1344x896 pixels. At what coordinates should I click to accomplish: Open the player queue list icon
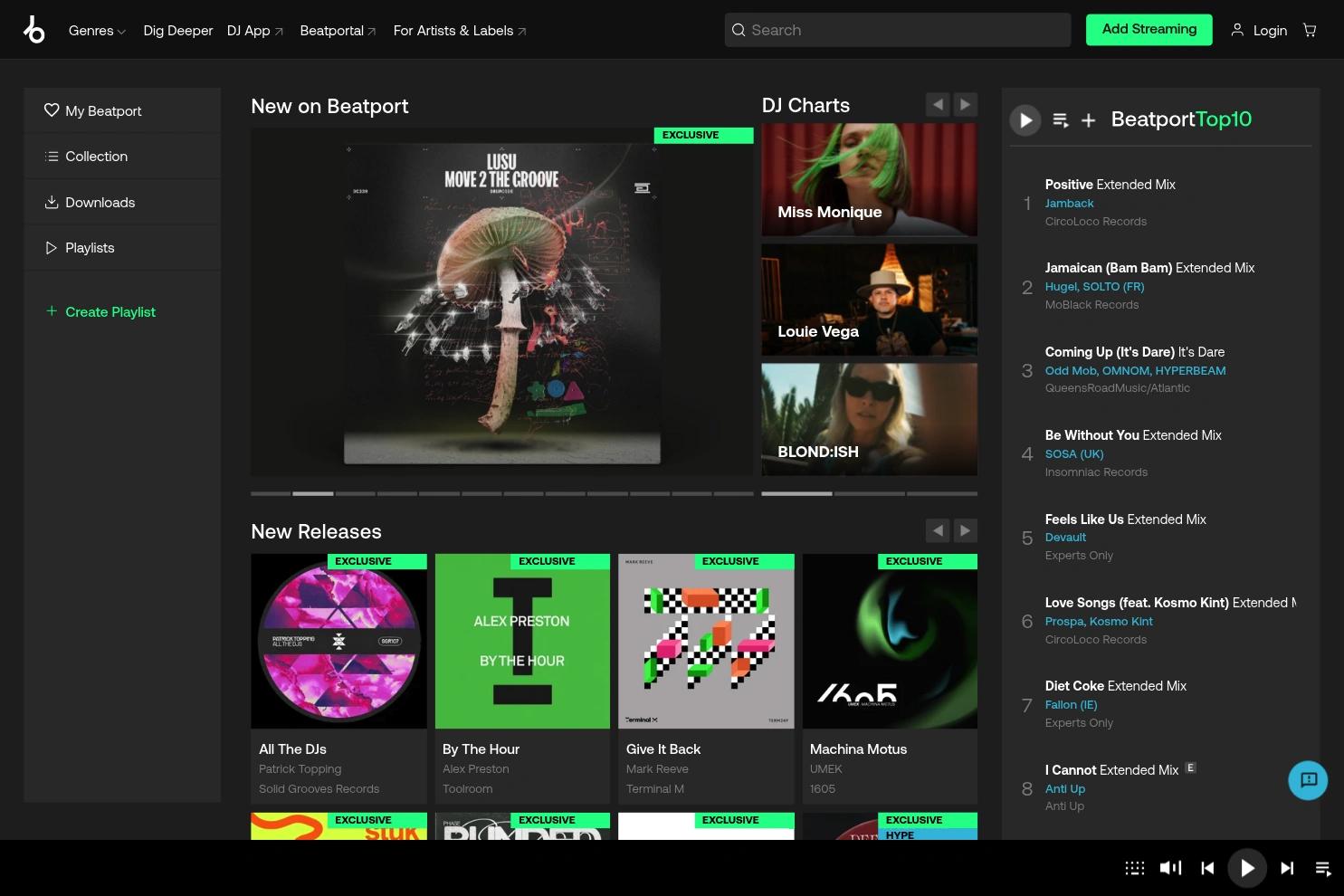coord(1323,869)
